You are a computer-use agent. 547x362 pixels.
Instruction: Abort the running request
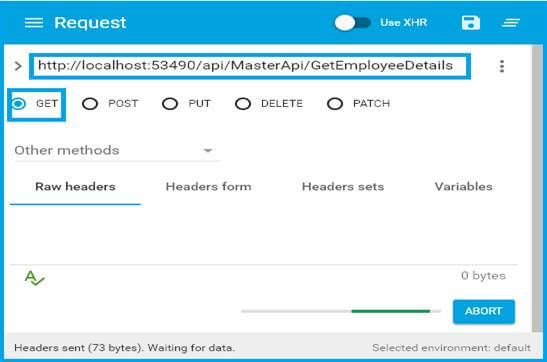pyautogui.click(x=484, y=311)
